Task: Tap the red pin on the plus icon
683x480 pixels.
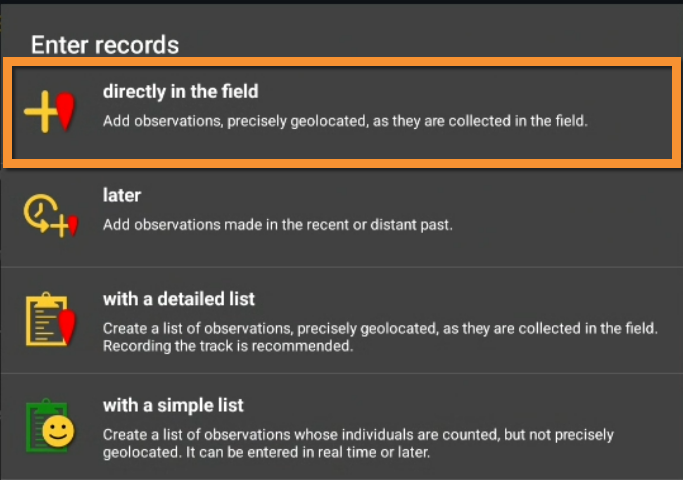Action: [66, 112]
